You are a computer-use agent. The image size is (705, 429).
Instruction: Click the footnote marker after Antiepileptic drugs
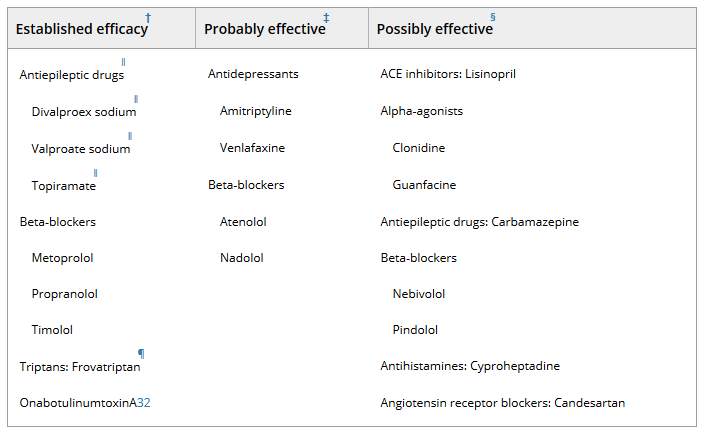124,63
